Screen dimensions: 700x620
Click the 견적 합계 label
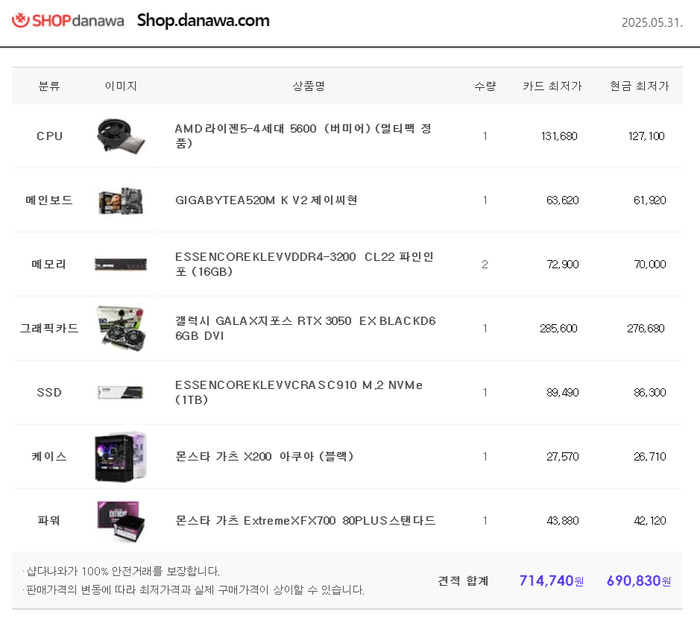pos(463,581)
